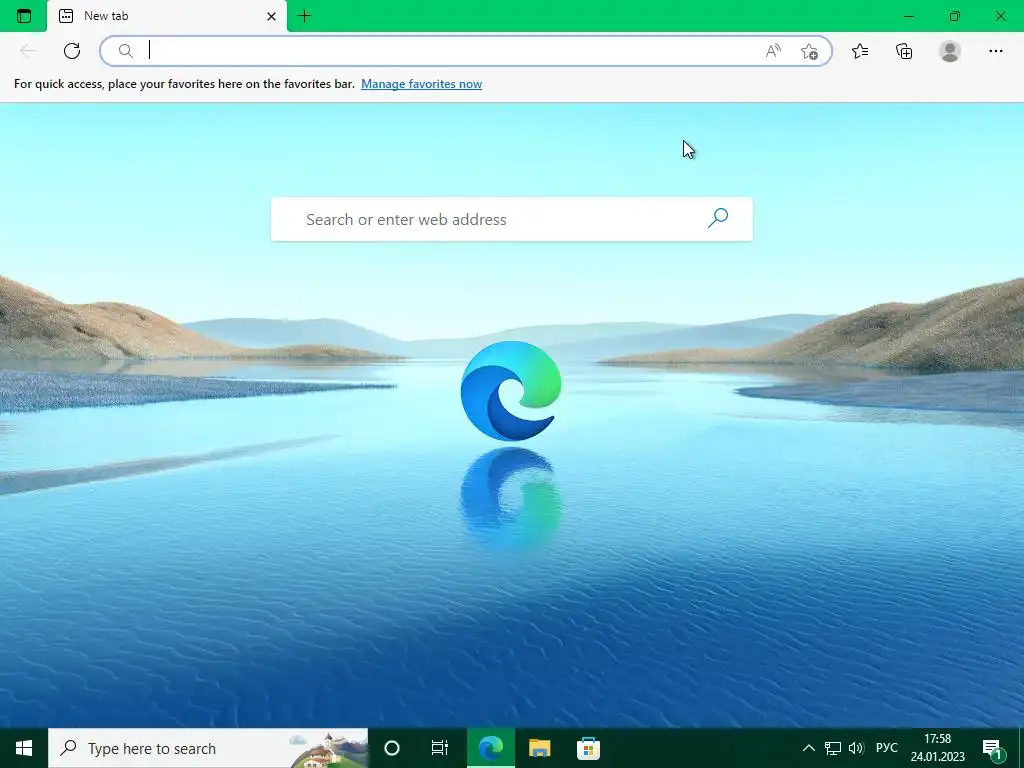
Task: Open the Collections panel
Action: (904, 51)
